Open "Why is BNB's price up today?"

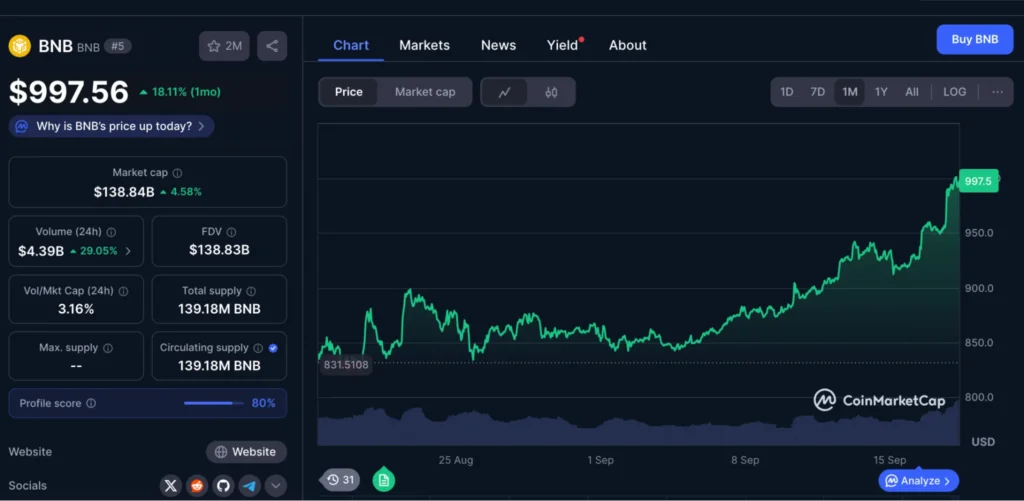(112, 126)
